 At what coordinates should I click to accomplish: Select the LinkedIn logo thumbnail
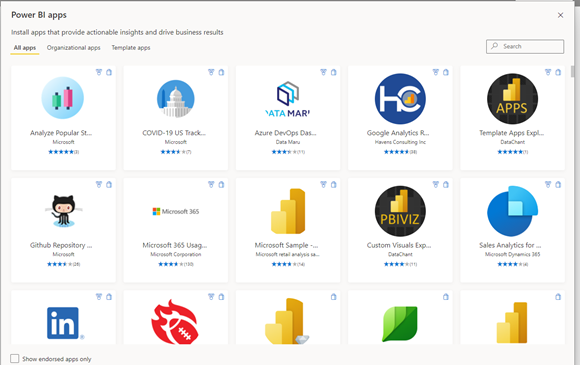click(x=64, y=323)
